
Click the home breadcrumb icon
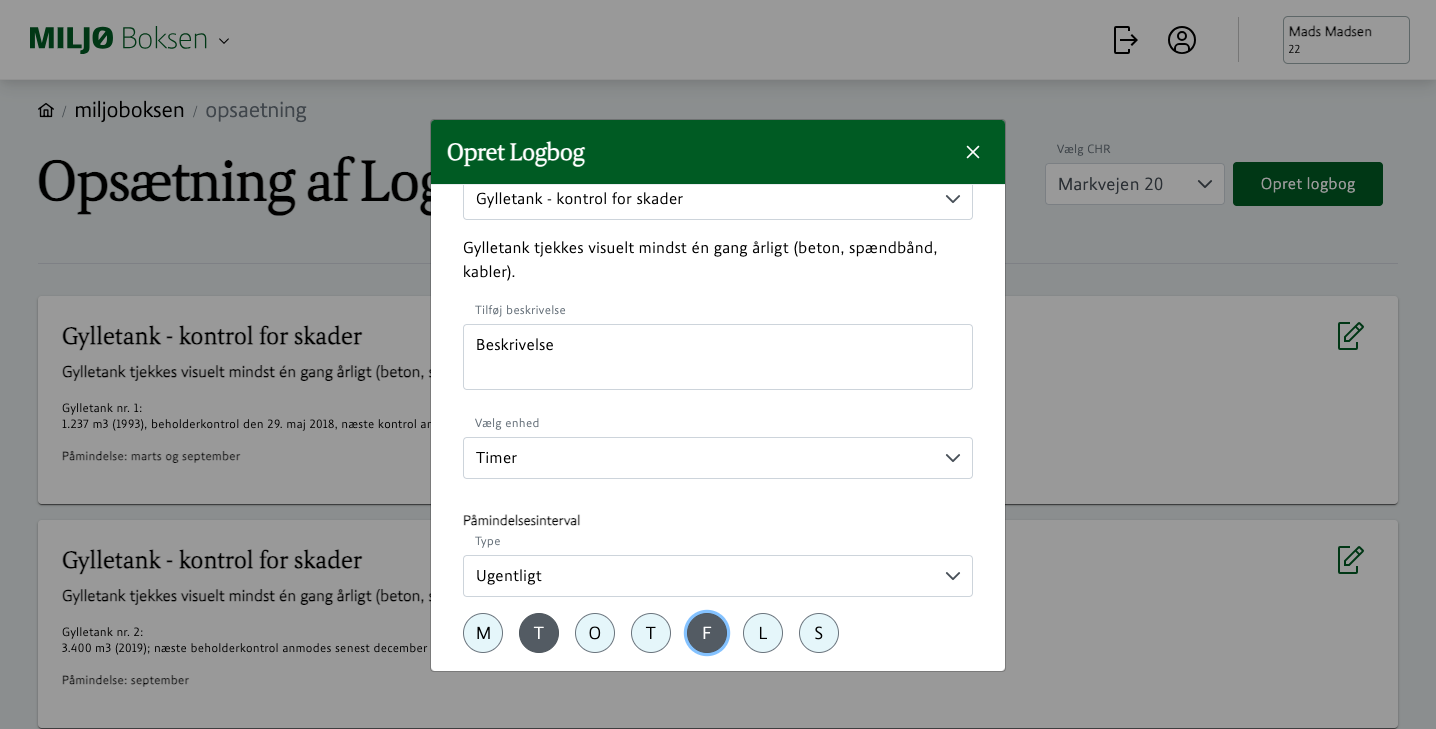point(46,110)
